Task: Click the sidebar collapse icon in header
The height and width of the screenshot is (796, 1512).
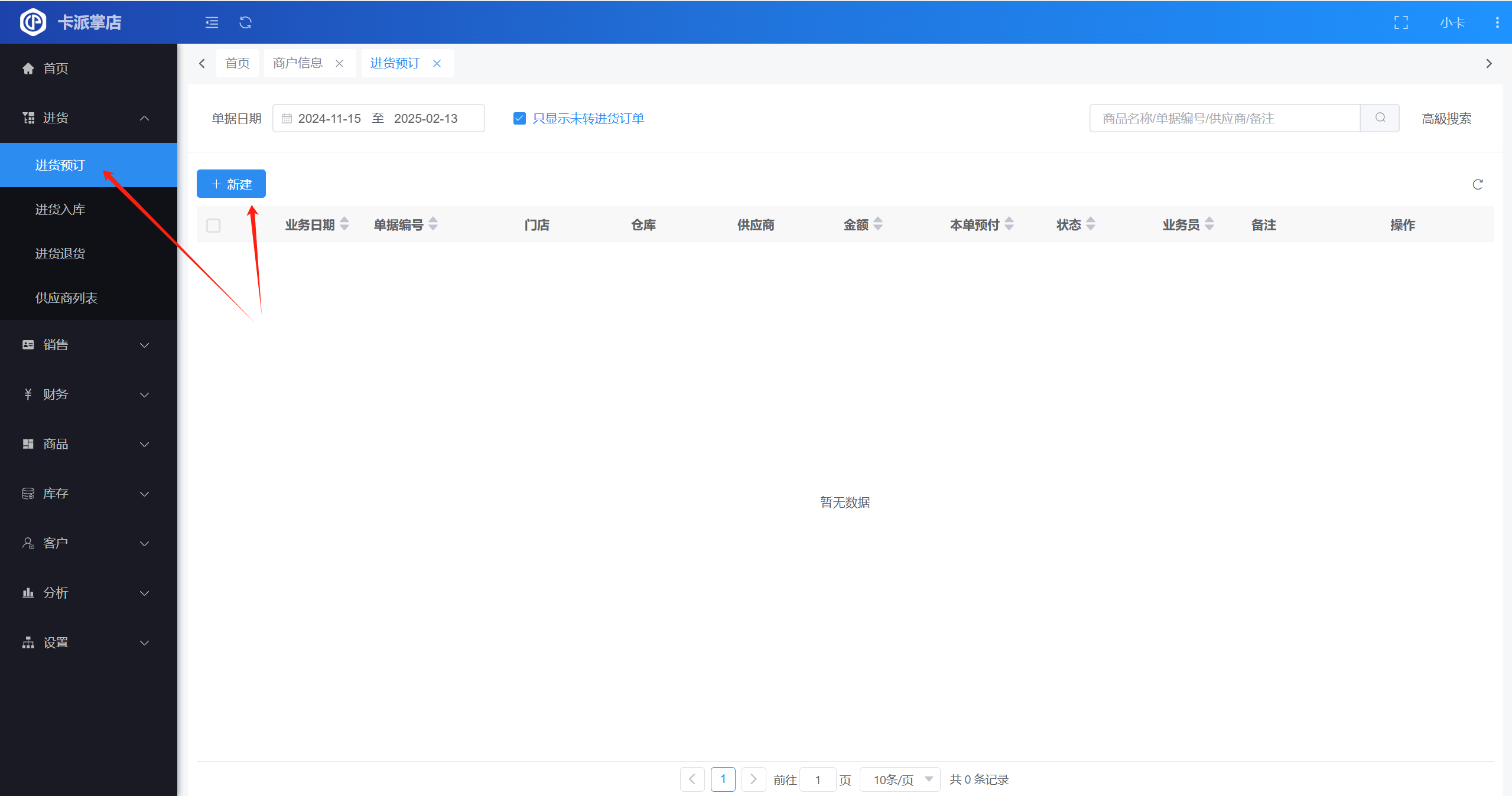Action: (x=212, y=22)
